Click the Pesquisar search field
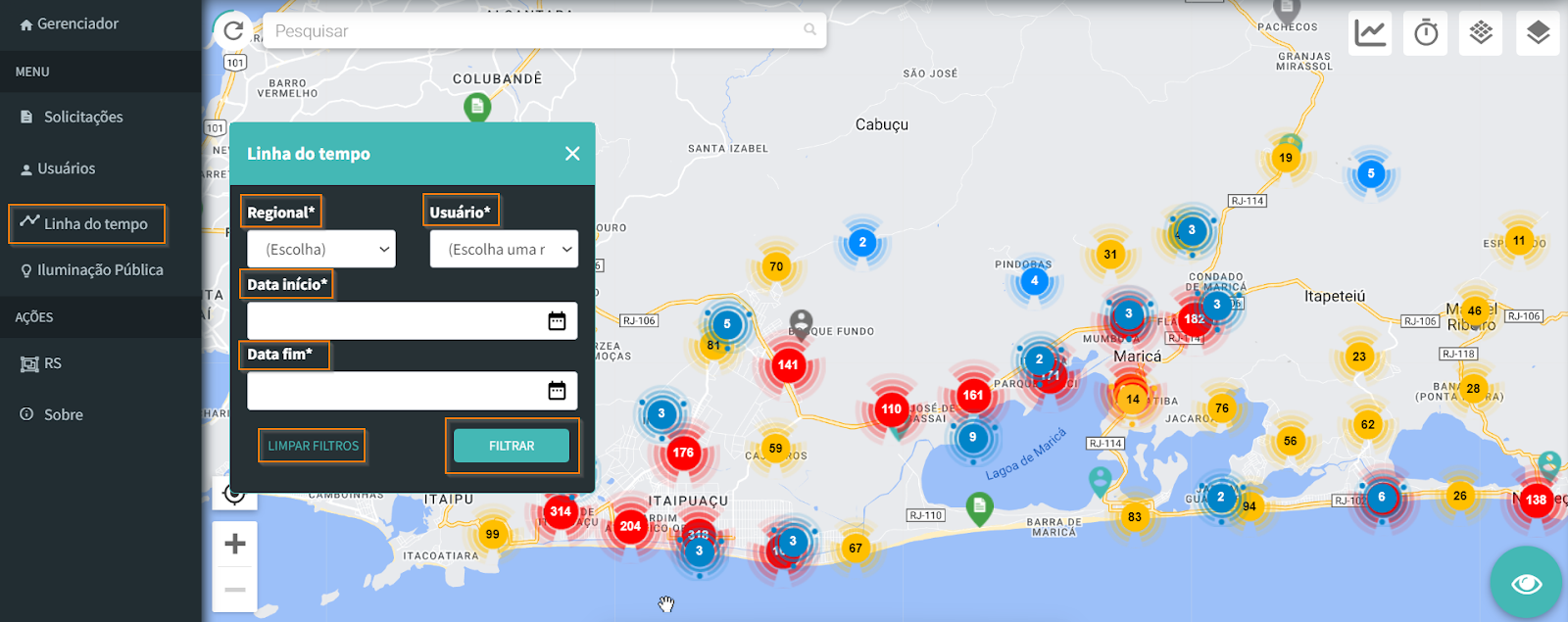 coord(534,31)
